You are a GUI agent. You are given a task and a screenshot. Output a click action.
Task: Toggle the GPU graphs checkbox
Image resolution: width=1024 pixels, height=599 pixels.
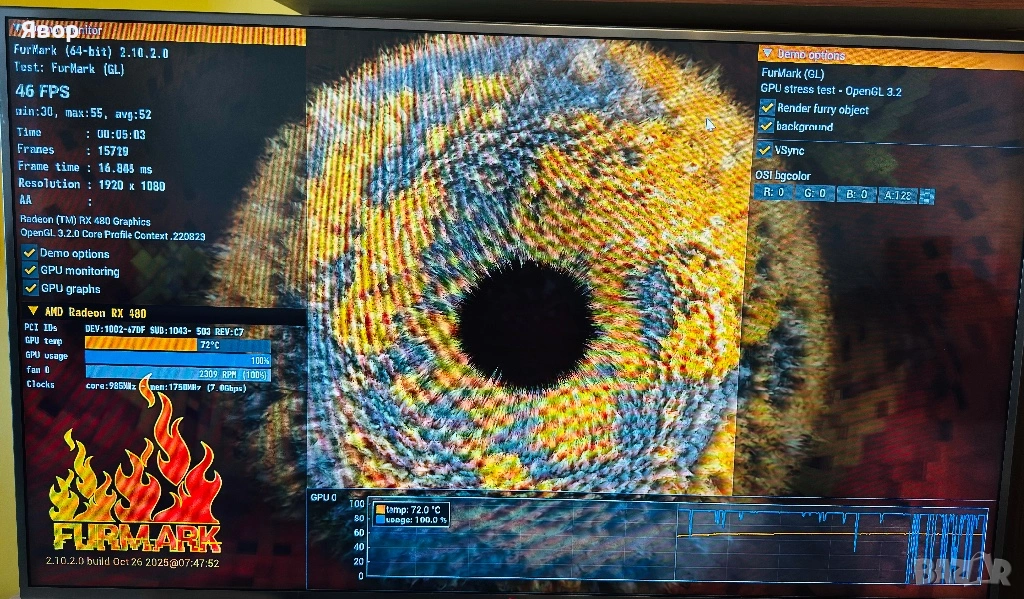tap(30, 289)
